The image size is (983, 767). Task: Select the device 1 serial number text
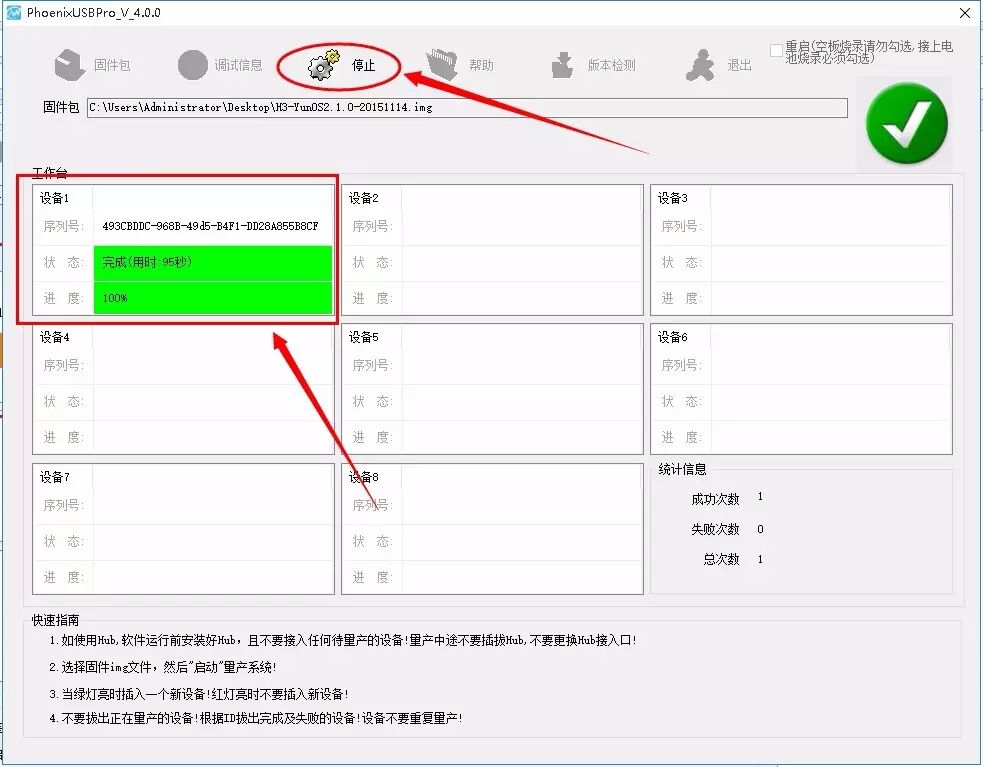(x=210, y=226)
